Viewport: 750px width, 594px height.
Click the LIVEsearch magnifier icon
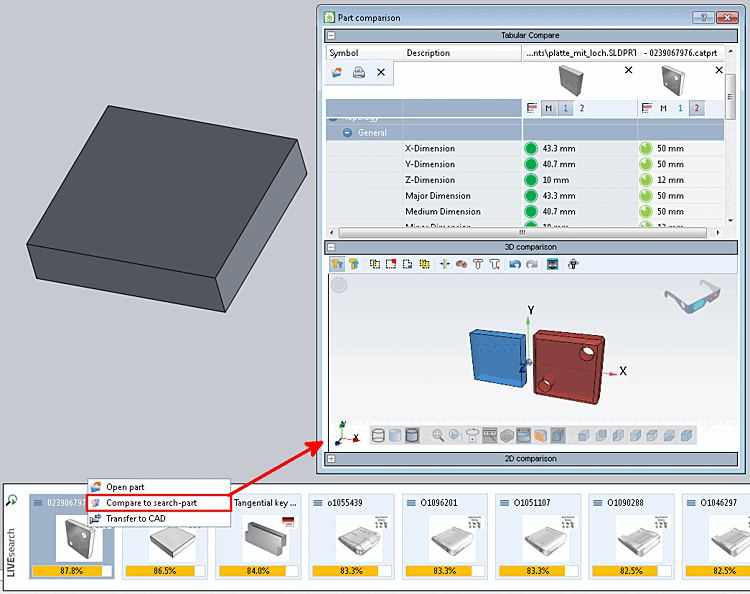(x=11, y=500)
